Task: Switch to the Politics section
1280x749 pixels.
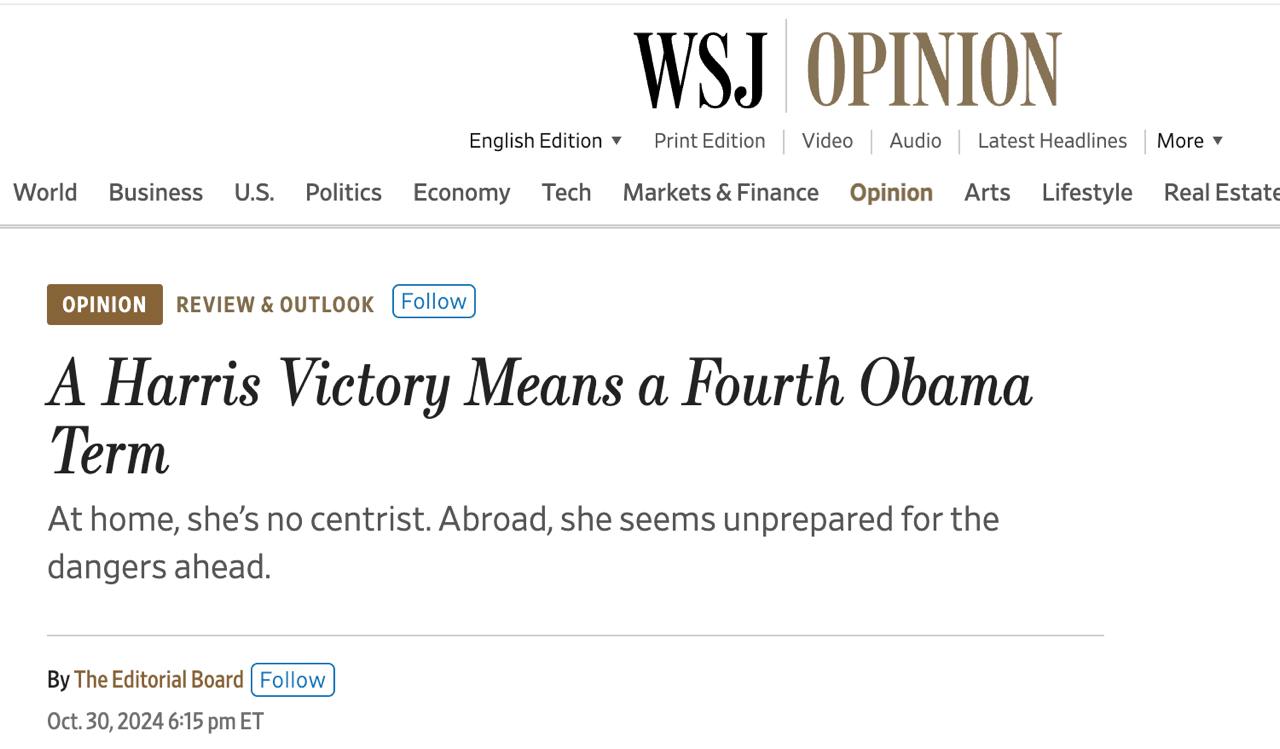Action: click(x=343, y=192)
